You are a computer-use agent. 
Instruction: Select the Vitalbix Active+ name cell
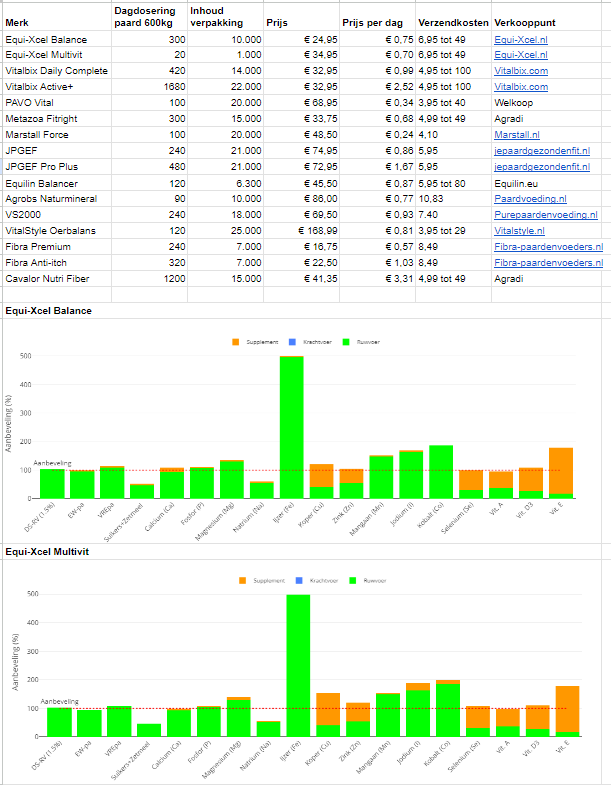(x=57, y=87)
